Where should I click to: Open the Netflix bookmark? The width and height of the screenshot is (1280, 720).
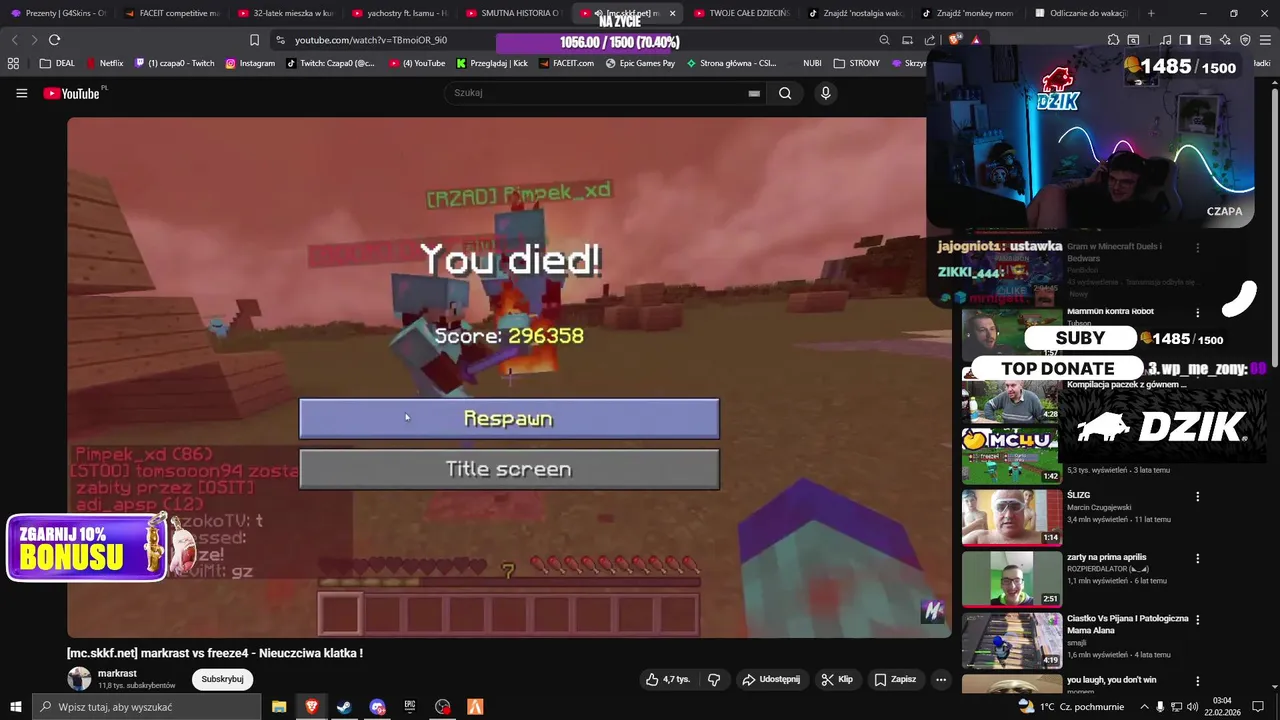105,63
